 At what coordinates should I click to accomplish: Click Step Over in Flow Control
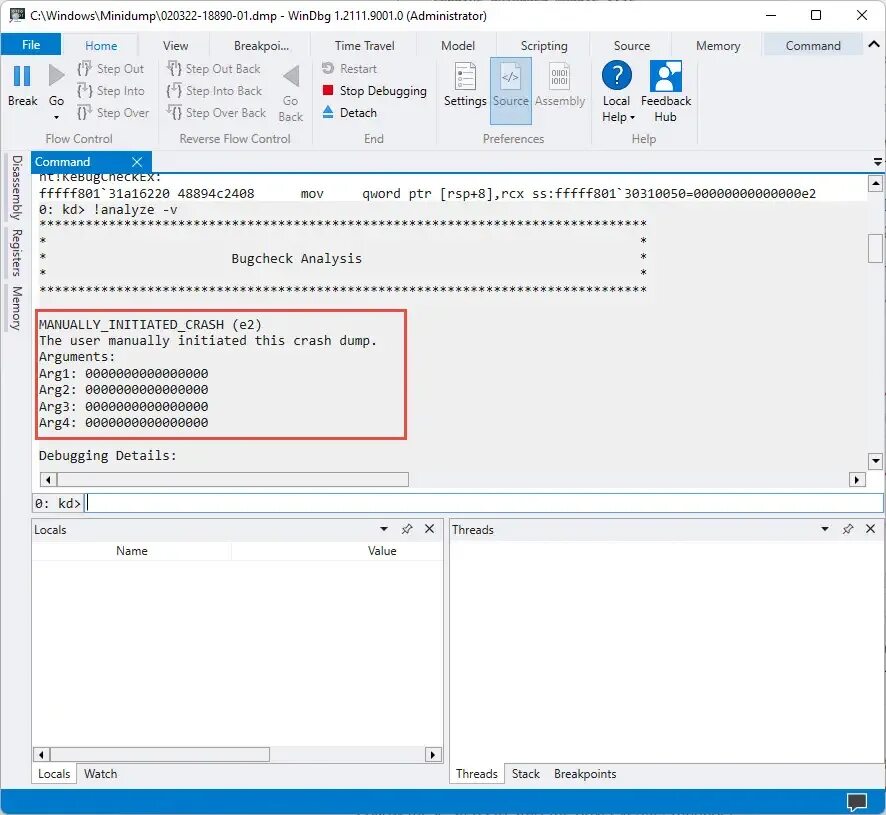click(x=113, y=112)
